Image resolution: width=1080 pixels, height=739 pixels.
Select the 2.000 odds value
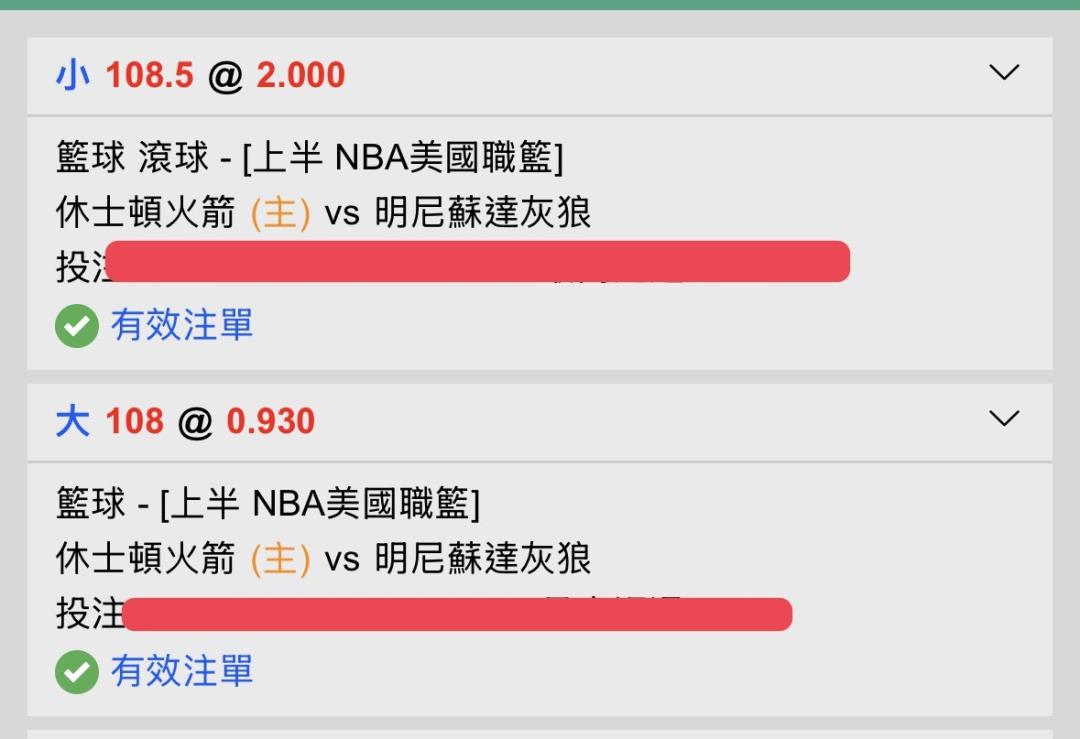[x=300, y=75]
